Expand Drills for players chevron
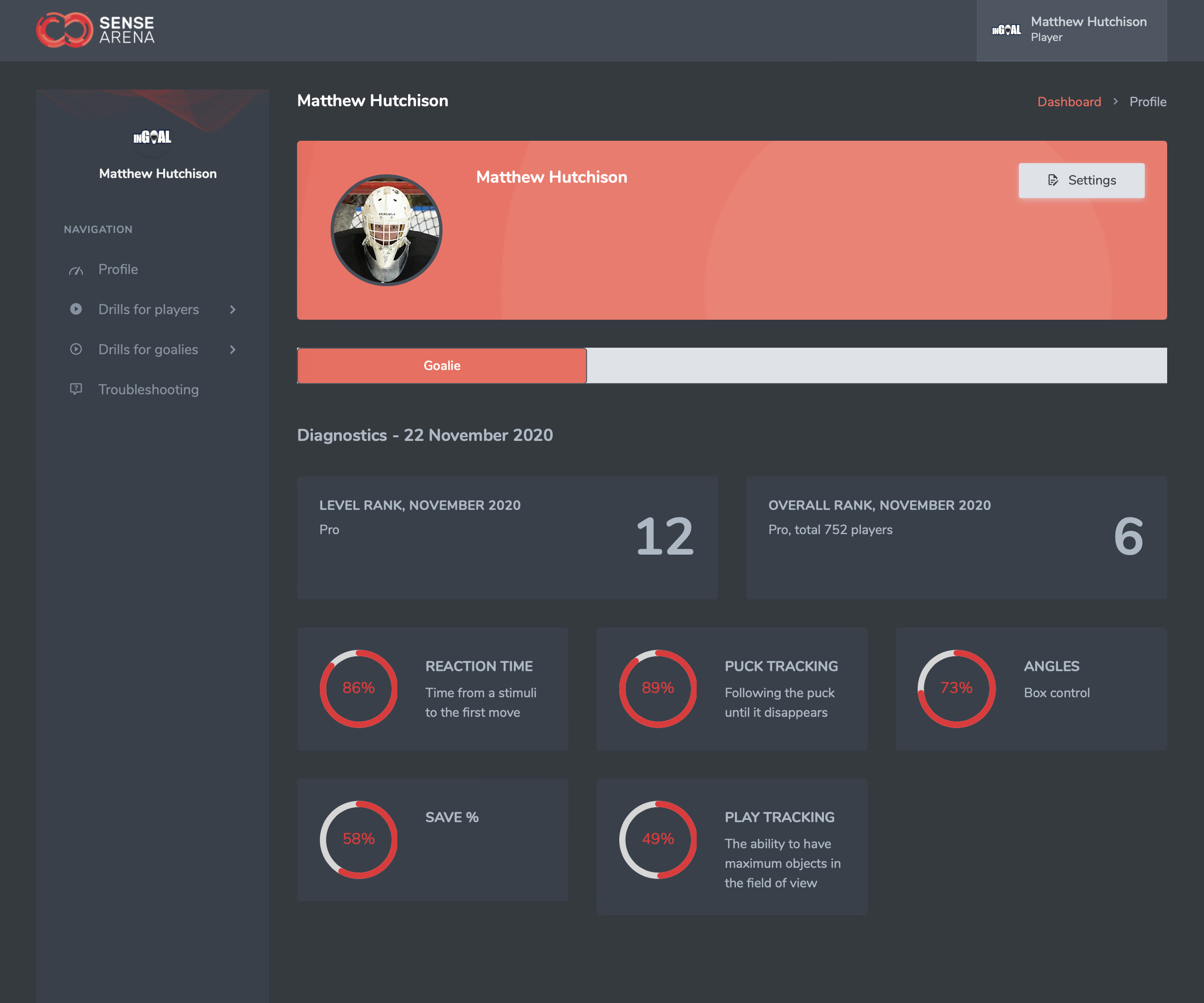The width and height of the screenshot is (1204, 1003). (233, 309)
